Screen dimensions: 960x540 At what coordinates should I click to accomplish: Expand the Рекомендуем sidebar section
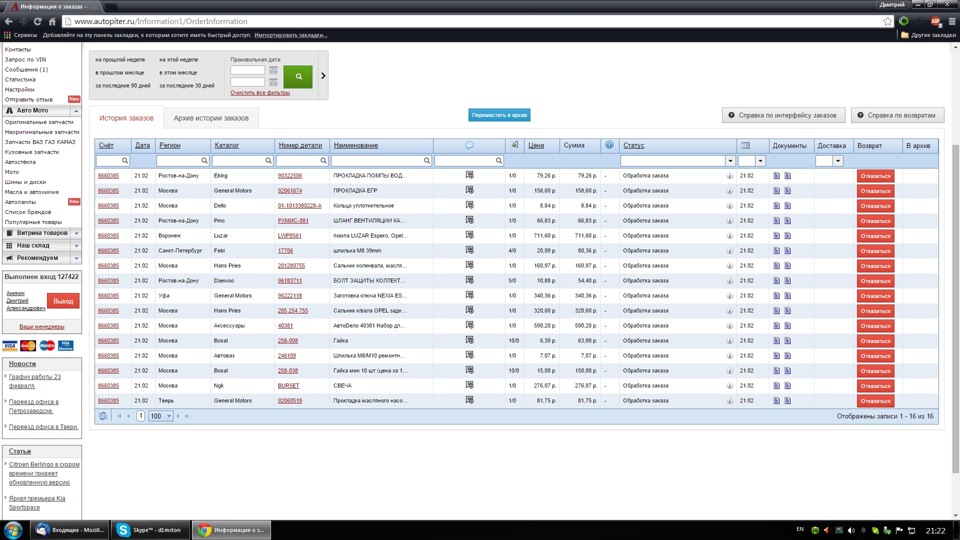point(76,258)
